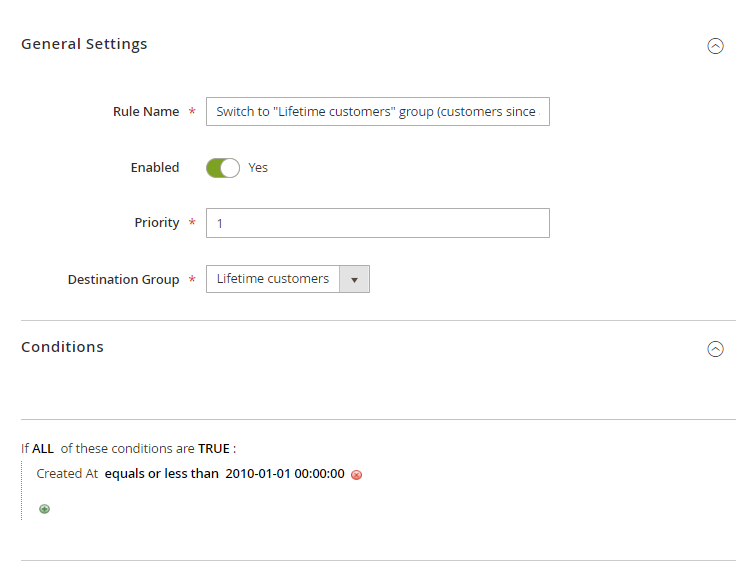Add a new condition with green plus

click(x=44, y=509)
